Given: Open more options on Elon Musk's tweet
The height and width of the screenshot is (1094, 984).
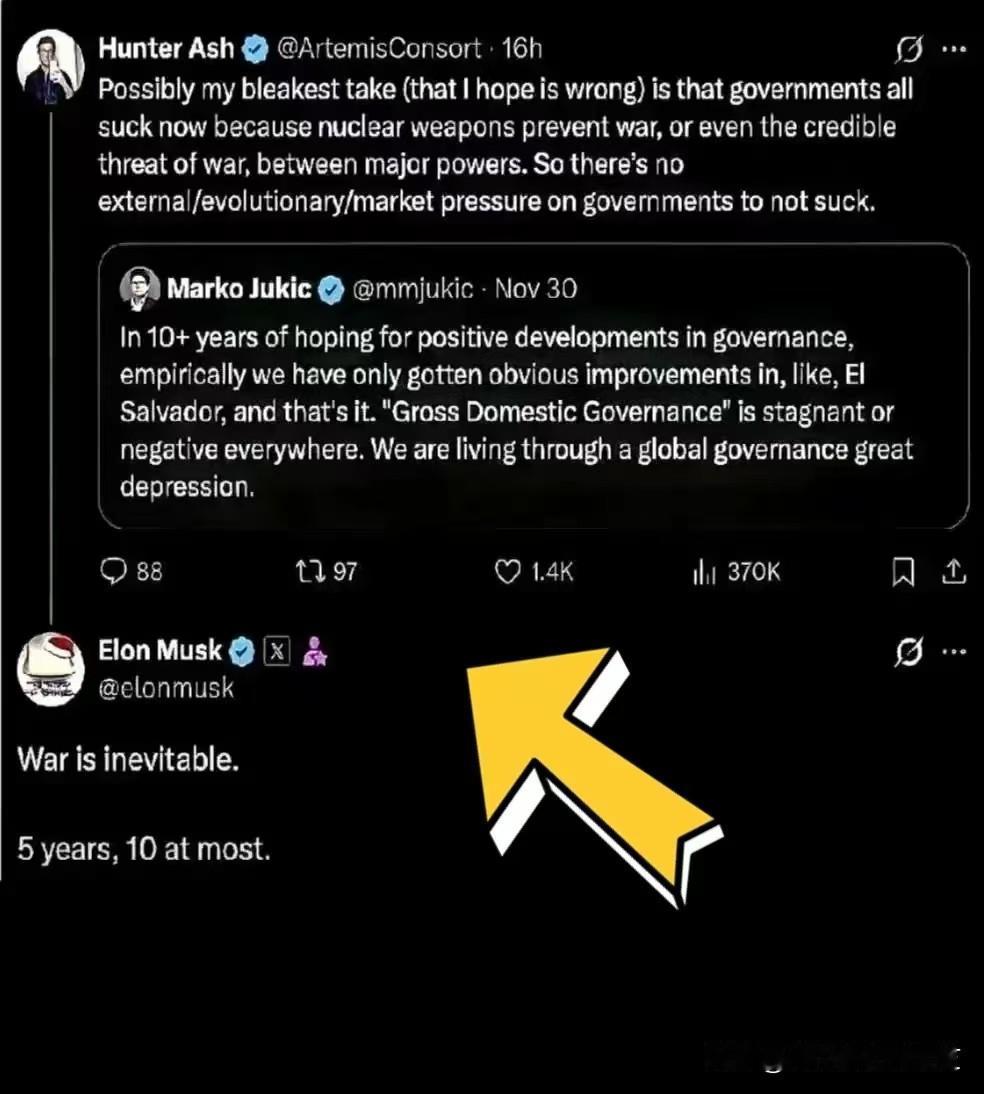Looking at the screenshot, I should 955,652.
